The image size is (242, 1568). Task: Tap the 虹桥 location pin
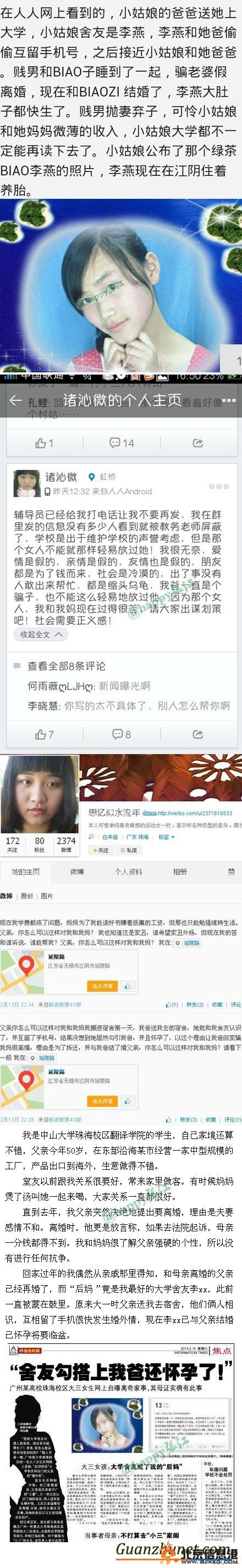(x=102, y=477)
